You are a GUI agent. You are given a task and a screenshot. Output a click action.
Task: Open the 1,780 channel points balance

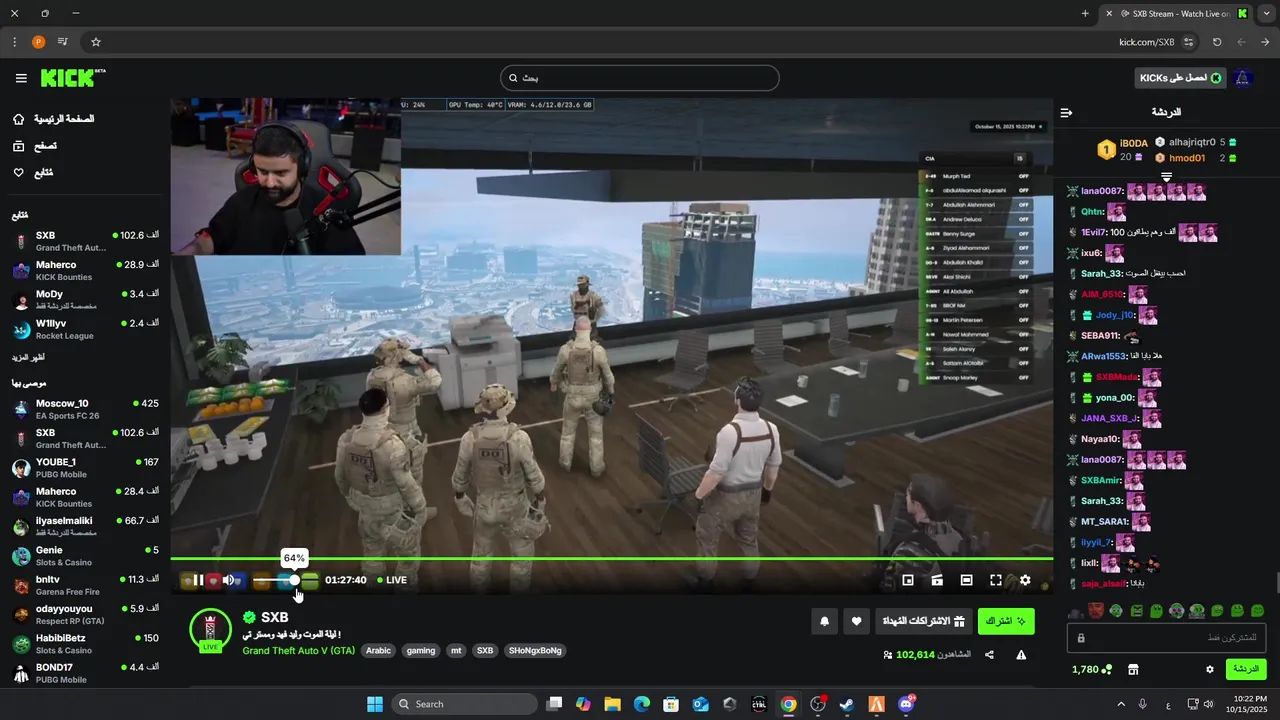coord(1092,669)
